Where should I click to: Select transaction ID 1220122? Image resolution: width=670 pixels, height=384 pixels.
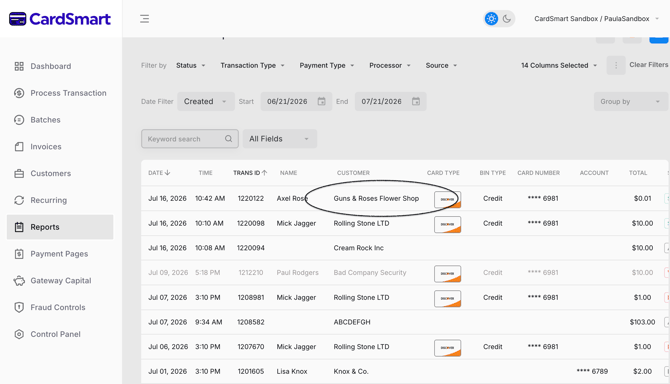pos(251,199)
